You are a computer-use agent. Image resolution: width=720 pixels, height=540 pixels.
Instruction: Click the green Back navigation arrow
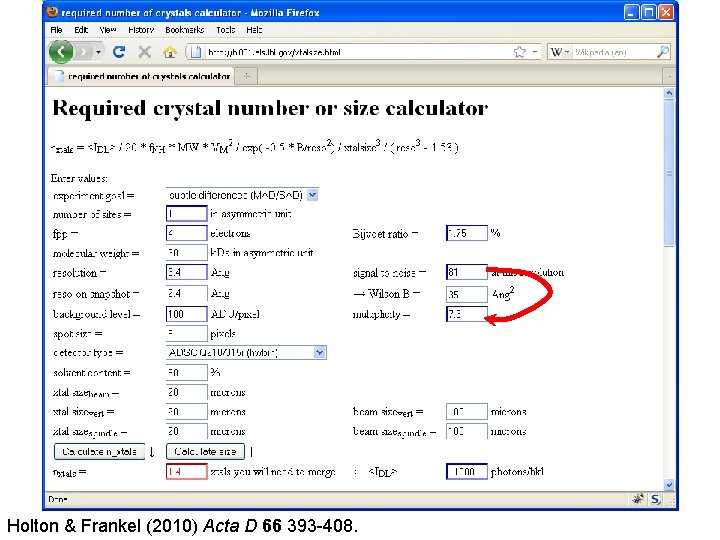click(x=61, y=52)
